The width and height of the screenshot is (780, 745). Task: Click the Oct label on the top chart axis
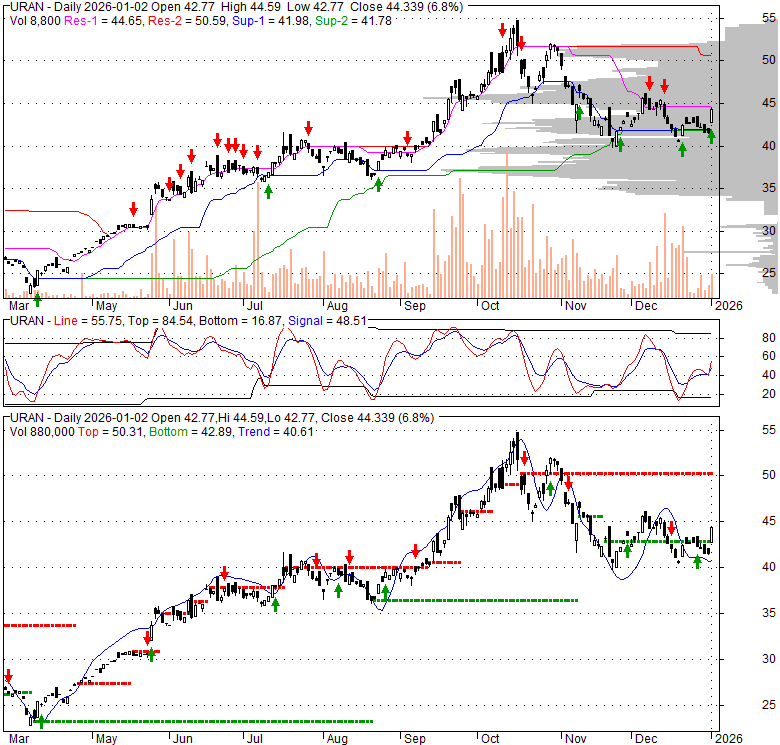tap(490, 305)
